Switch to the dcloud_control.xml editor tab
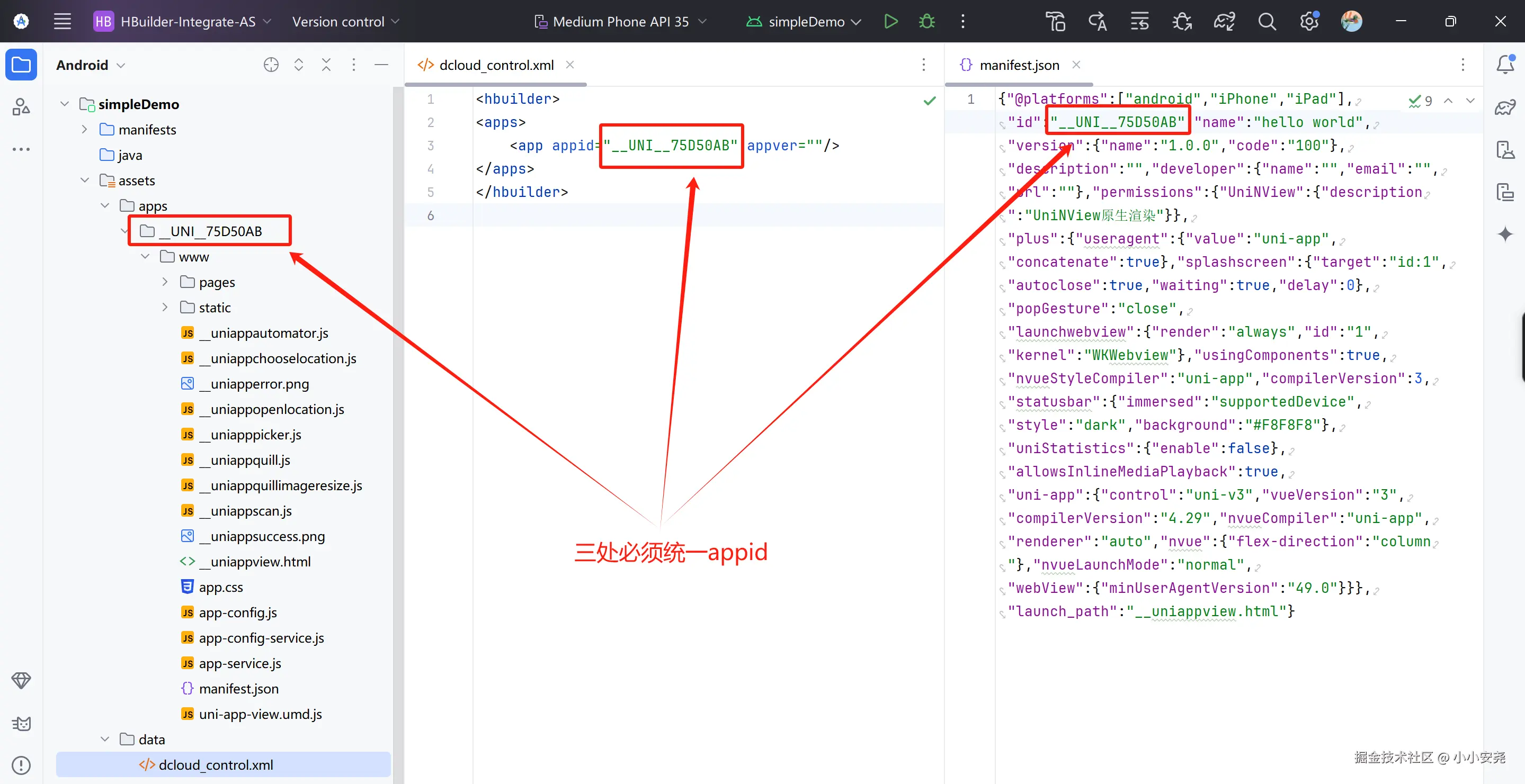This screenshot has height=784, width=1525. tap(496, 65)
